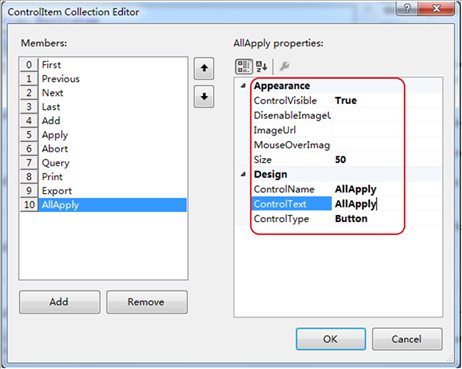Click the Design category header
Screen dimensions: 462x369
tap(270, 175)
